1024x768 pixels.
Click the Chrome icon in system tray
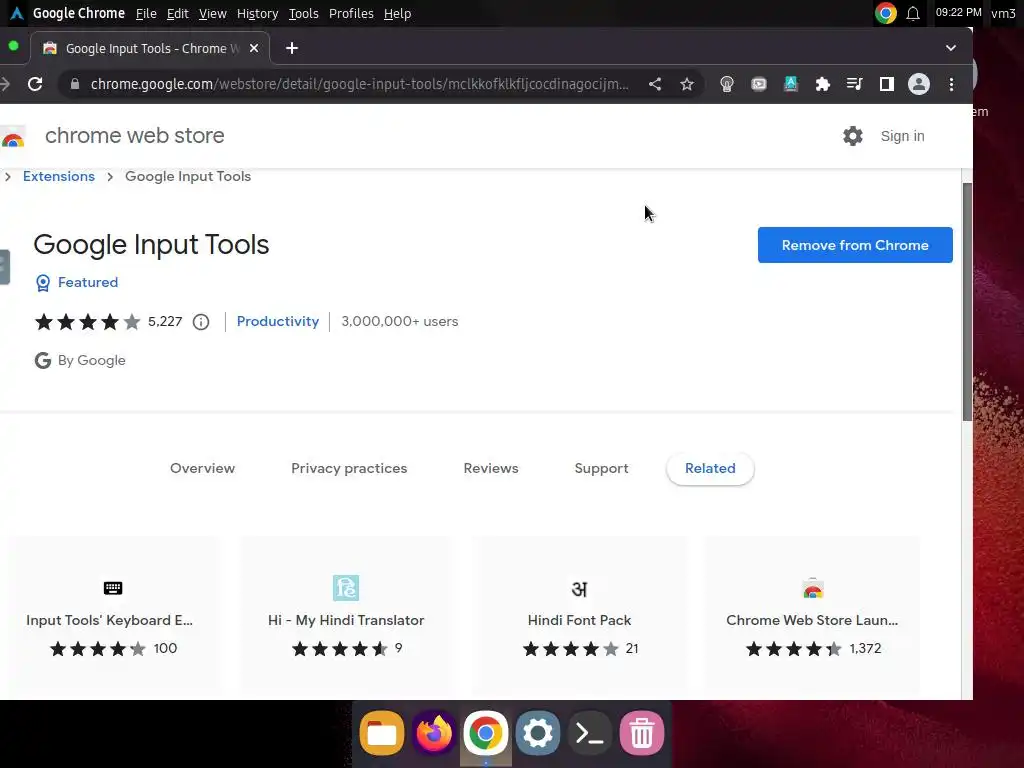tap(886, 13)
